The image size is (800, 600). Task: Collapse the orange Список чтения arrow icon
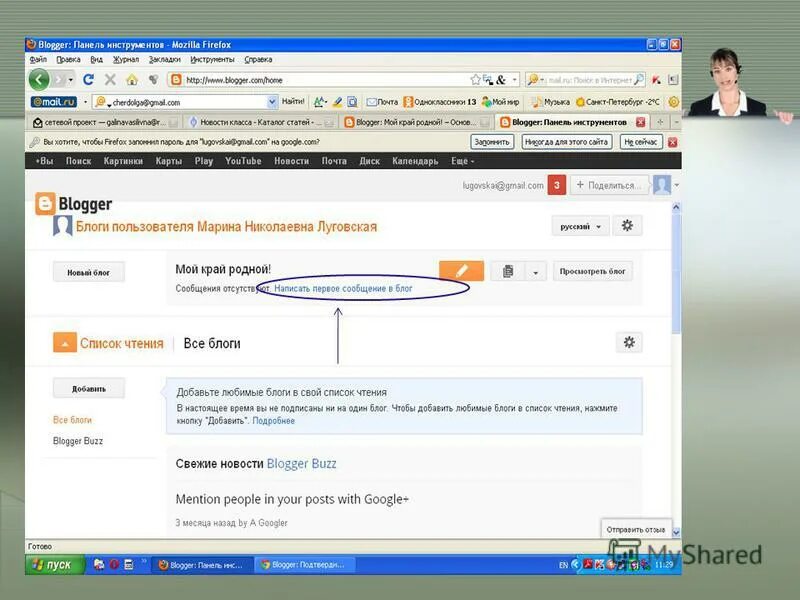pyautogui.click(x=65, y=343)
